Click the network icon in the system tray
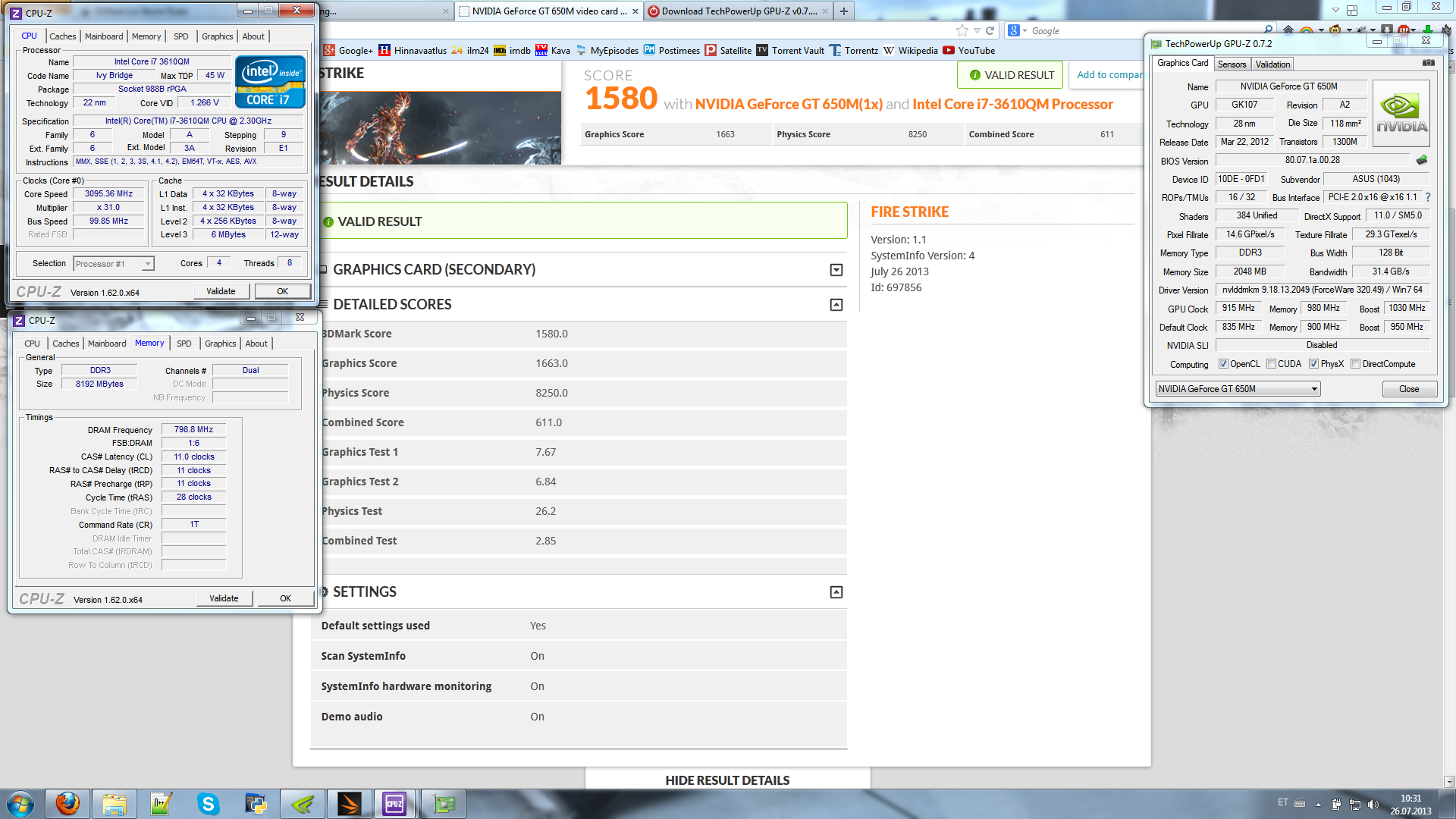Image resolution: width=1456 pixels, height=819 pixels. 1354,805
